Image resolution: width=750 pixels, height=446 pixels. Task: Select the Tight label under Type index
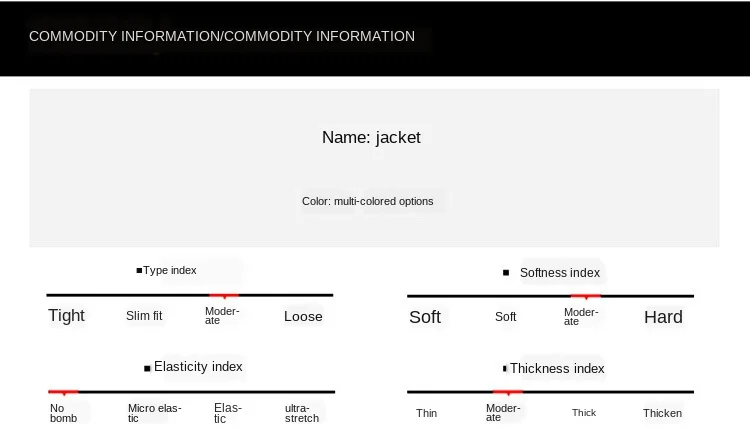pyautogui.click(x=66, y=316)
